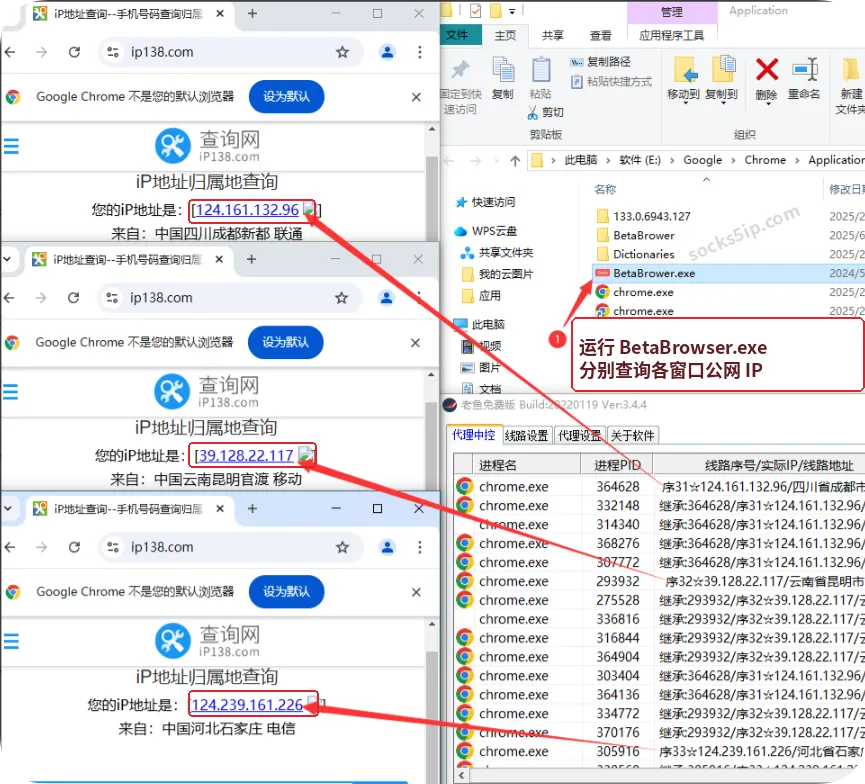Open profile avatar in top Chrome window
Viewport: 865px width, 784px height.
click(x=387, y=52)
